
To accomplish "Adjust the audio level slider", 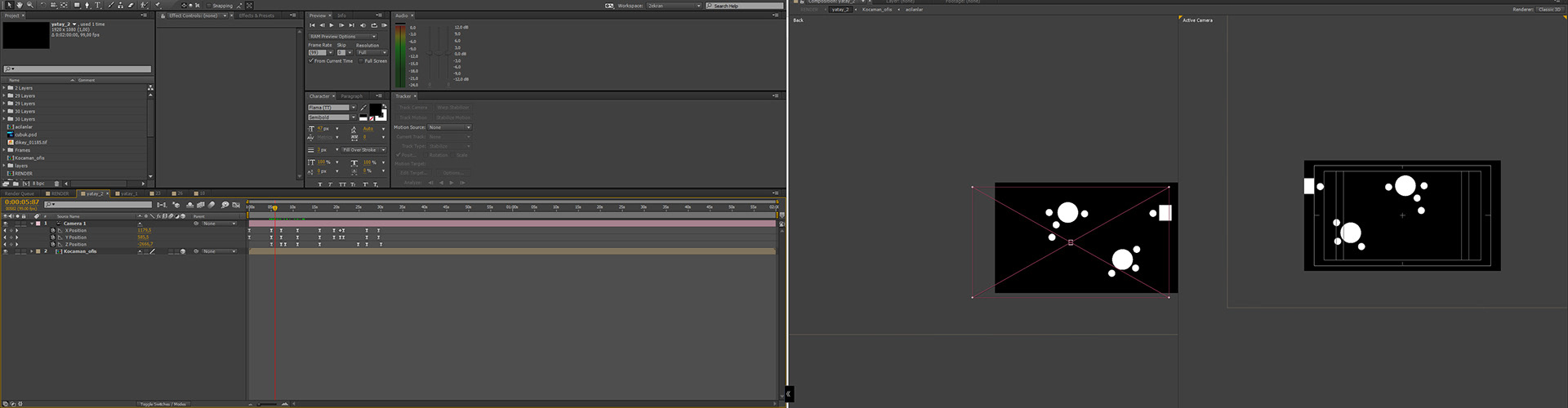I will tap(438, 53).
